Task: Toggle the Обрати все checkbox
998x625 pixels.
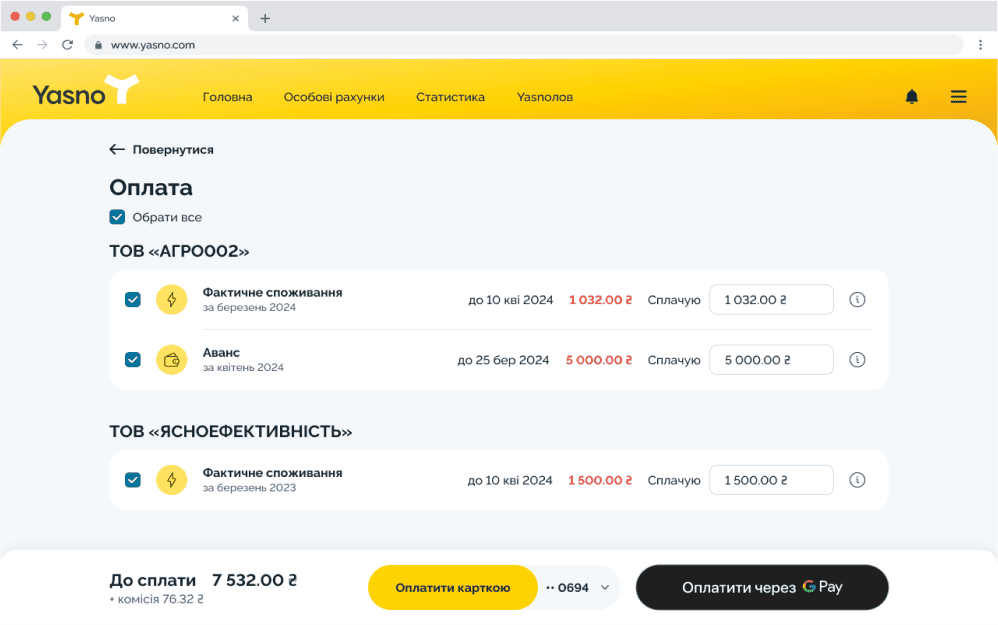Action: click(117, 218)
